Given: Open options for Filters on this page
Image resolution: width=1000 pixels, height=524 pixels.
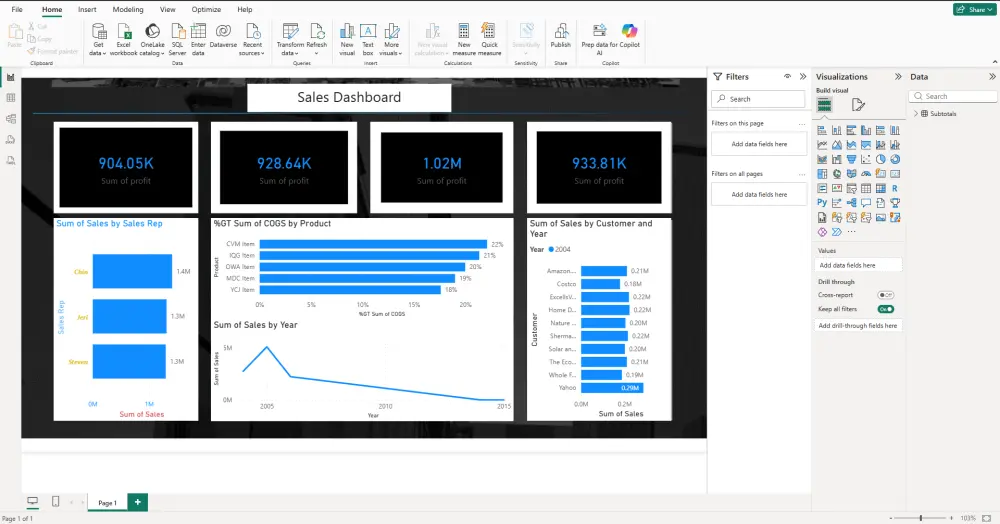Looking at the screenshot, I should 802,124.
